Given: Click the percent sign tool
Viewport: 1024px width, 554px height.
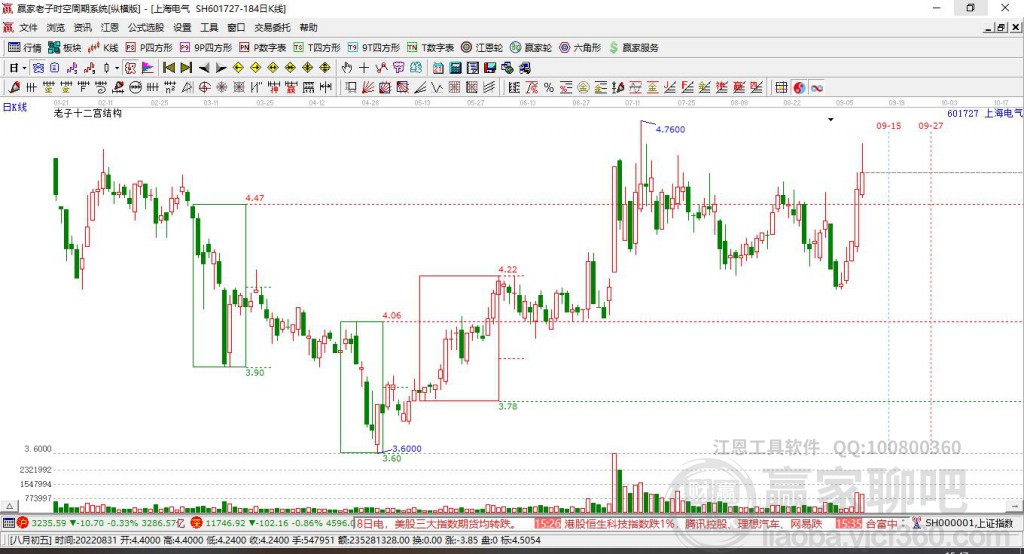Looking at the screenshot, I should 549,88.
